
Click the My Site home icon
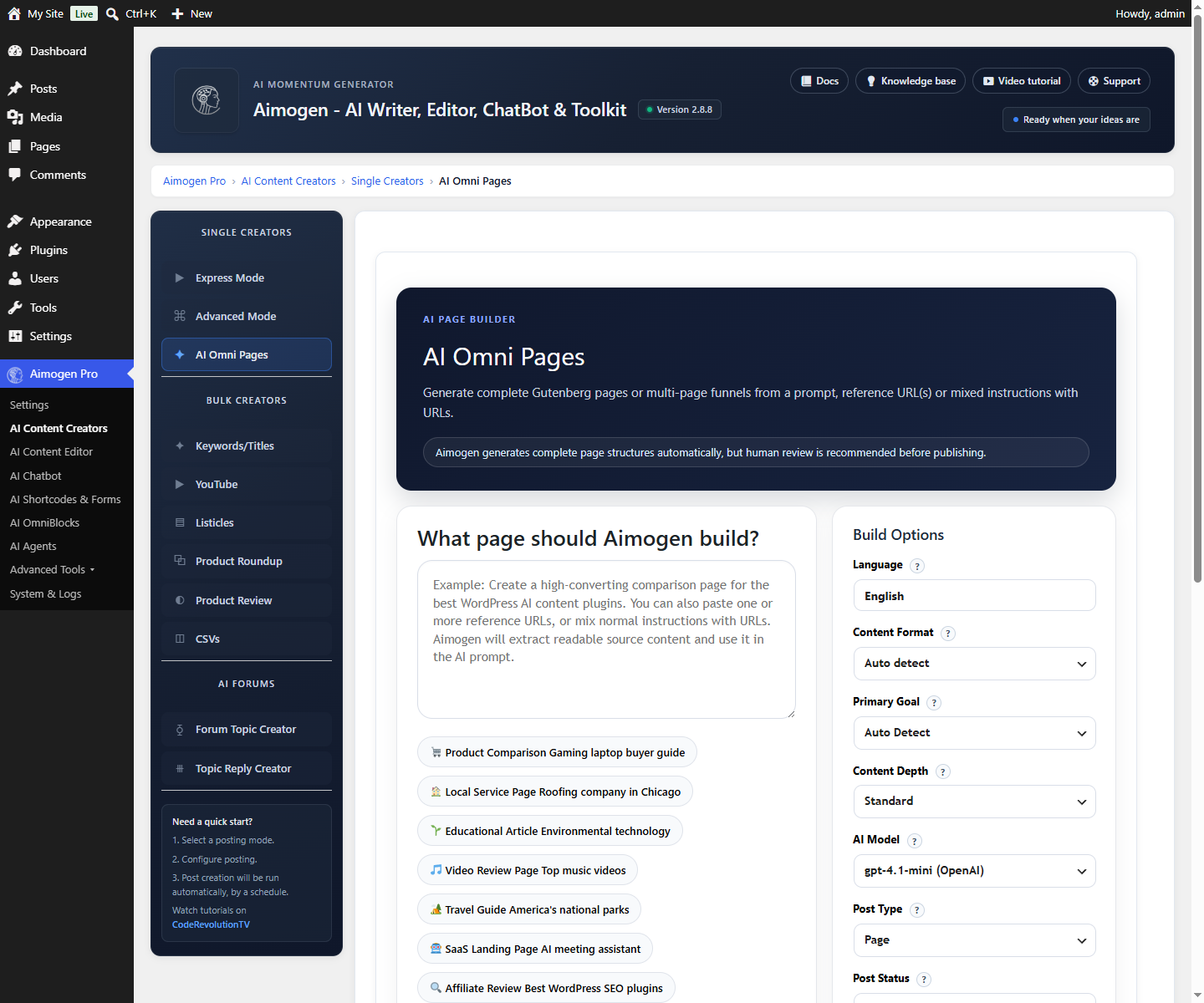tap(14, 13)
